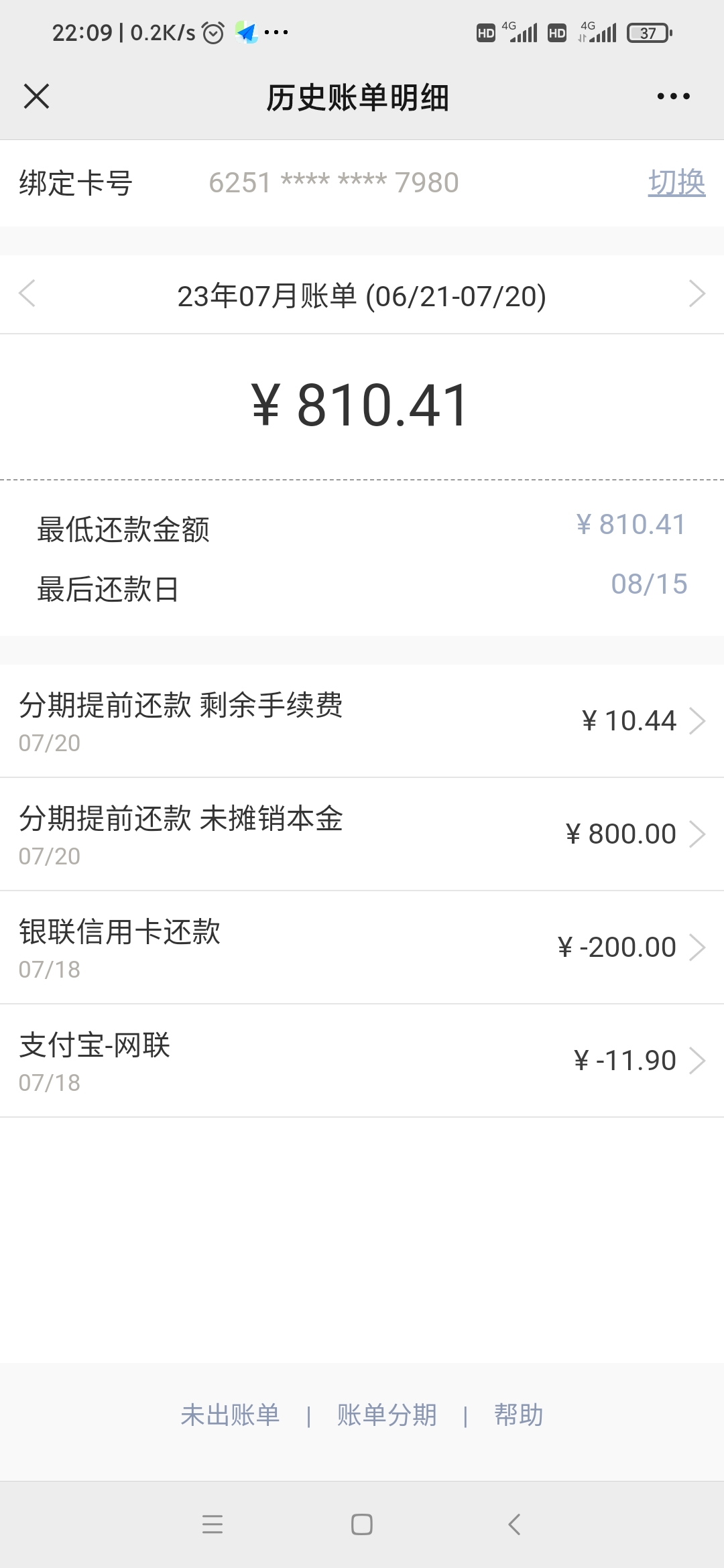
Task: Open the three-dot more options menu
Action: click(x=673, y=96)
